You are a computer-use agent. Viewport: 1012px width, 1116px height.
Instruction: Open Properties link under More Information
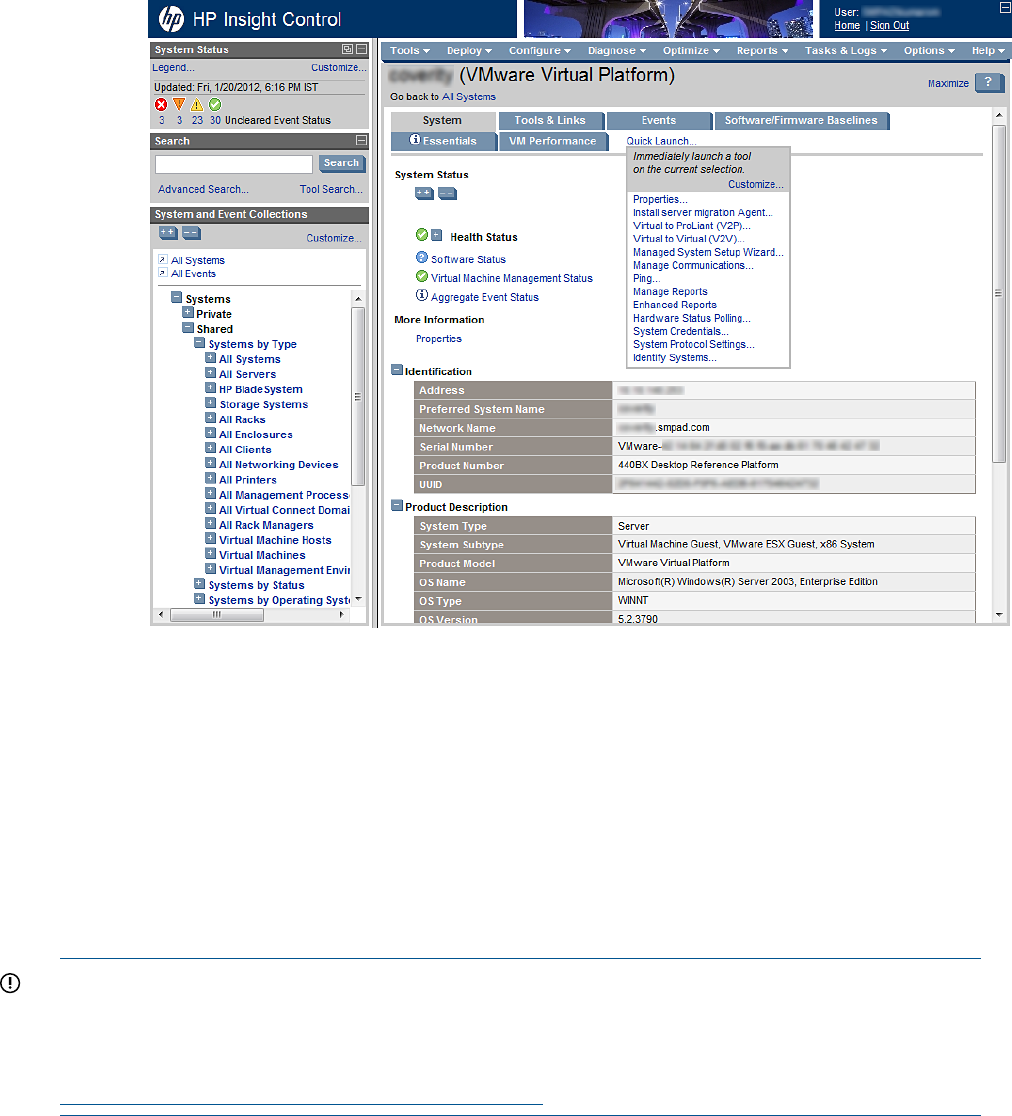438,339
